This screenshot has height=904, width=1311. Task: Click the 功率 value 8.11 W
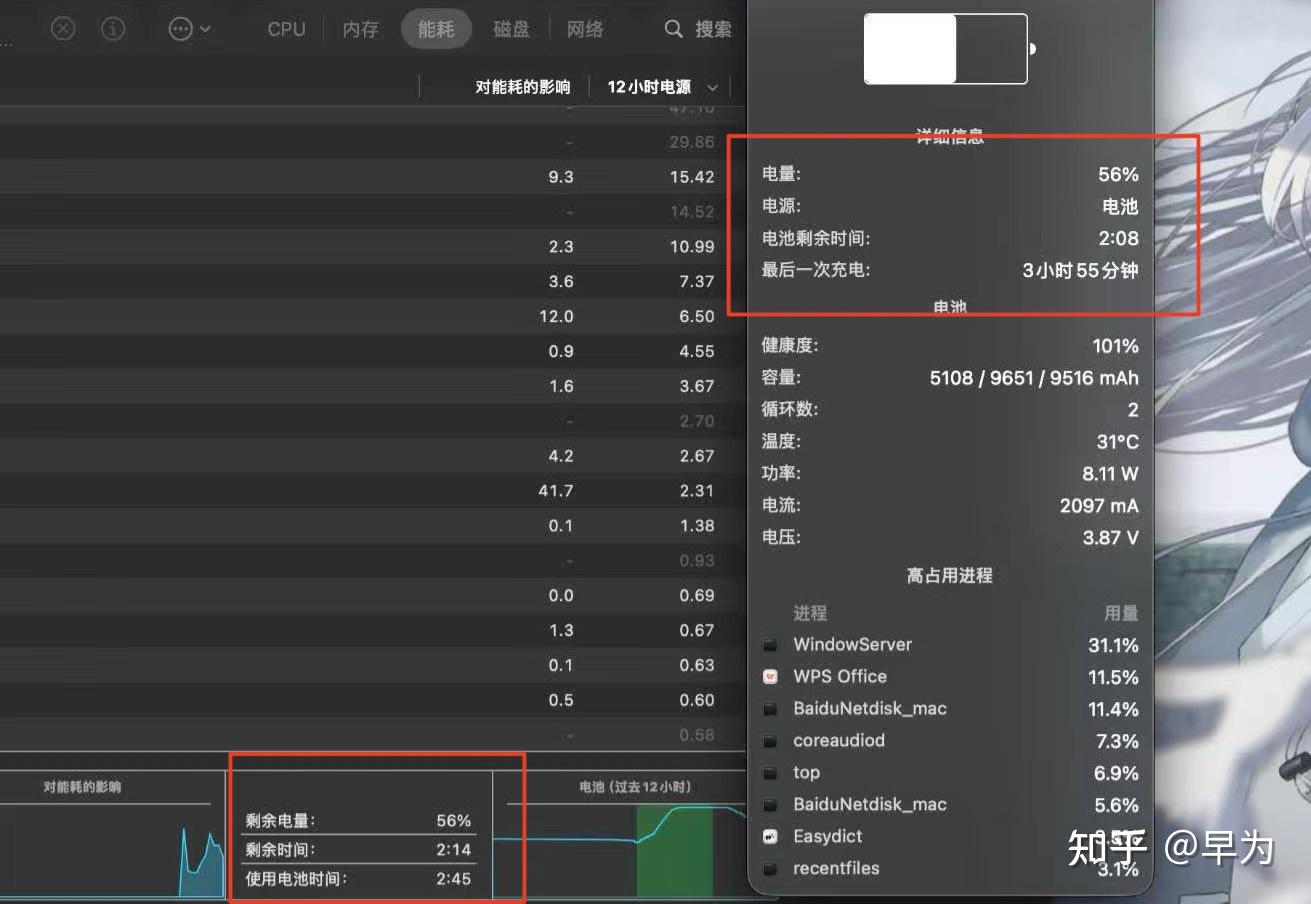tap(1110, 474)
